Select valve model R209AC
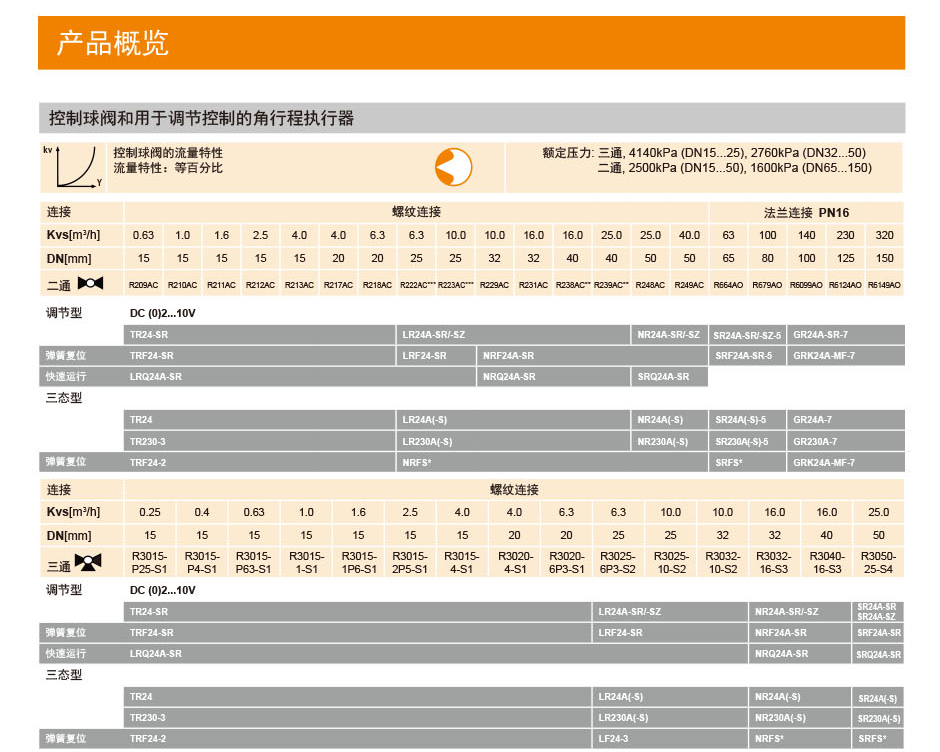 pyautogui.click(x=143, y=285)
